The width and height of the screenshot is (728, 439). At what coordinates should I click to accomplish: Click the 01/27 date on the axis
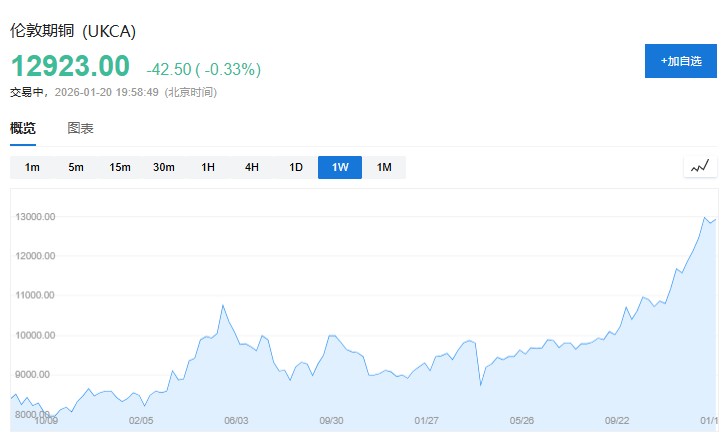426,421
